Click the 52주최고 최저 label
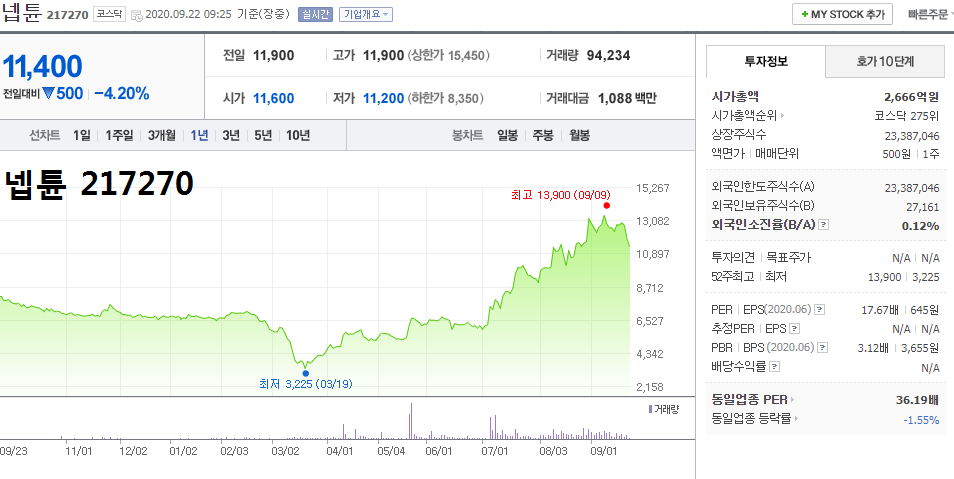The height and width of the screenshot is (479, 954). [748, 276]
